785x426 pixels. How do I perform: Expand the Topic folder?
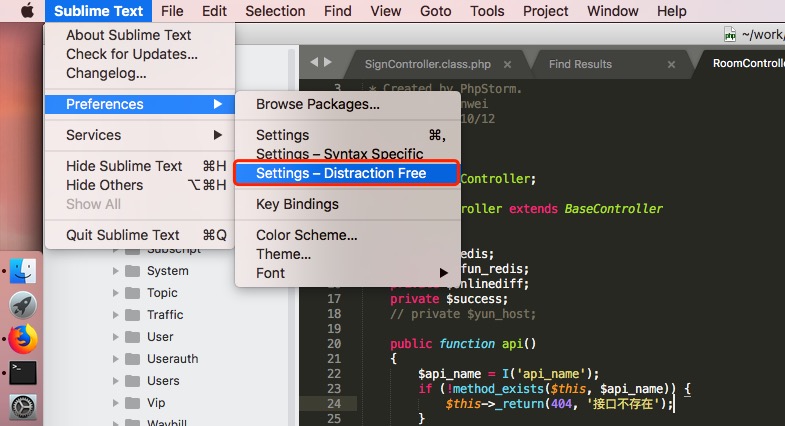tap(115, 293)
